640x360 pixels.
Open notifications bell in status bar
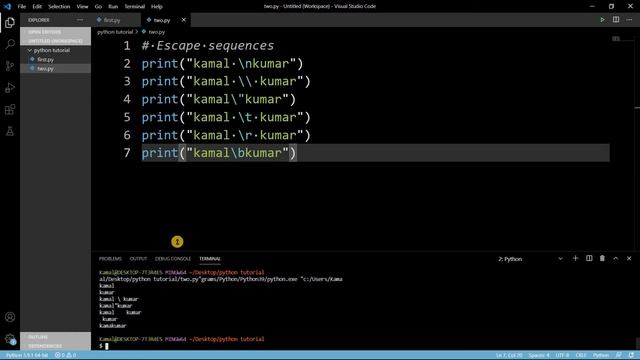point(631,355)
